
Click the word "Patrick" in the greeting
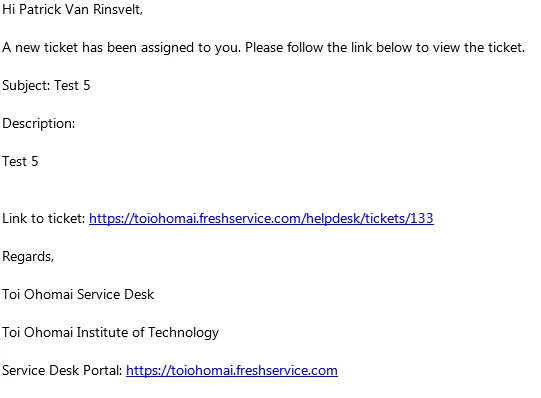click(40, 10)
